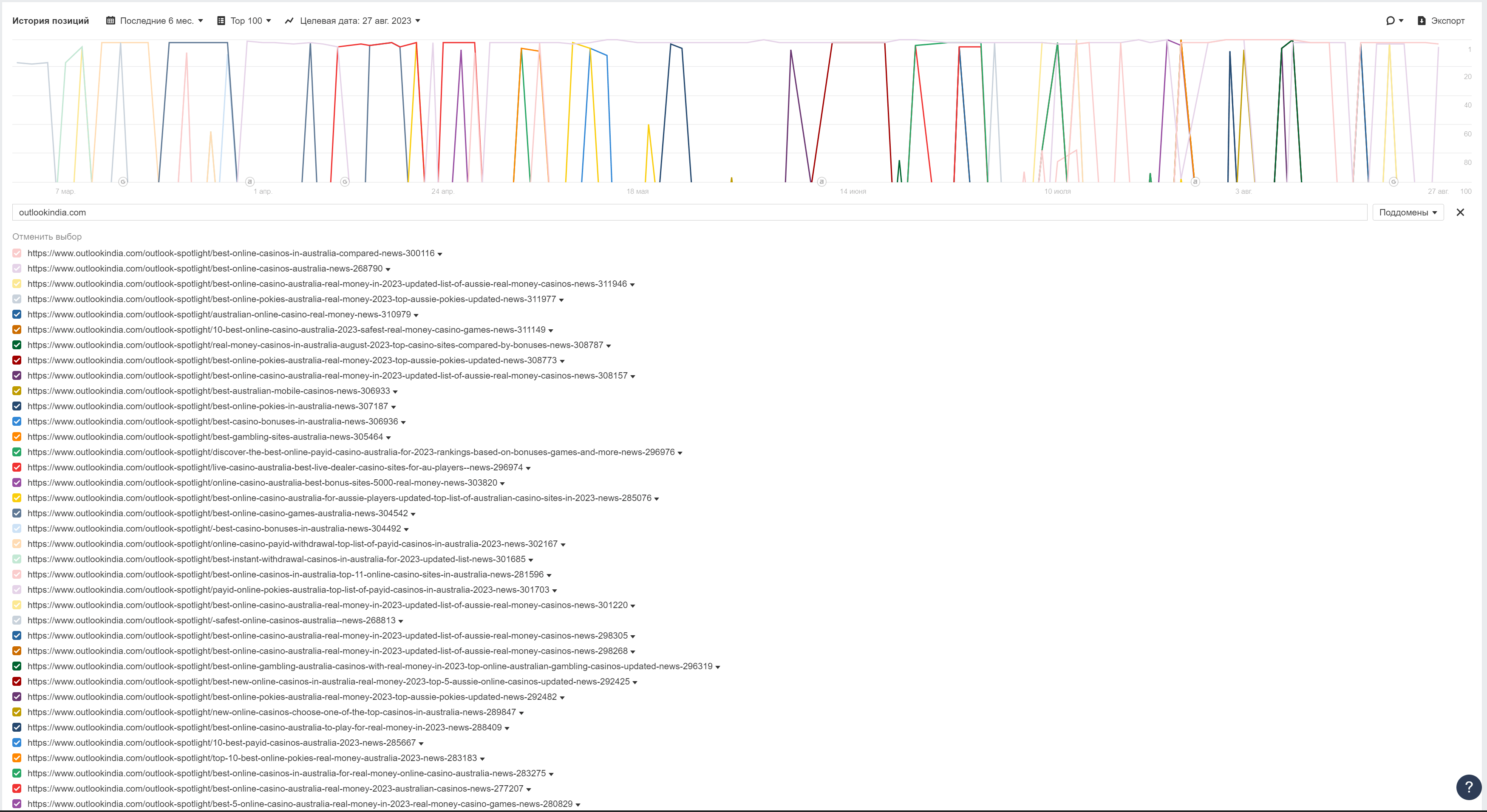Image resolution: width=1487 pixels, height=812 pixels.
Task: Click the Google update marker near 7 мар.
Action: pyautogui.click(x=123, y=182)
